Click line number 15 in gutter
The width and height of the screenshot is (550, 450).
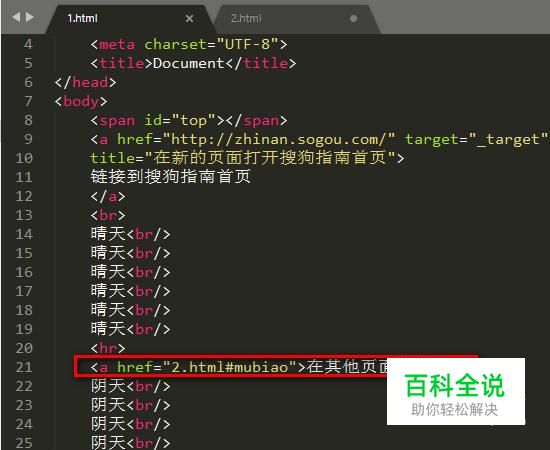click(x=24, y=253)
